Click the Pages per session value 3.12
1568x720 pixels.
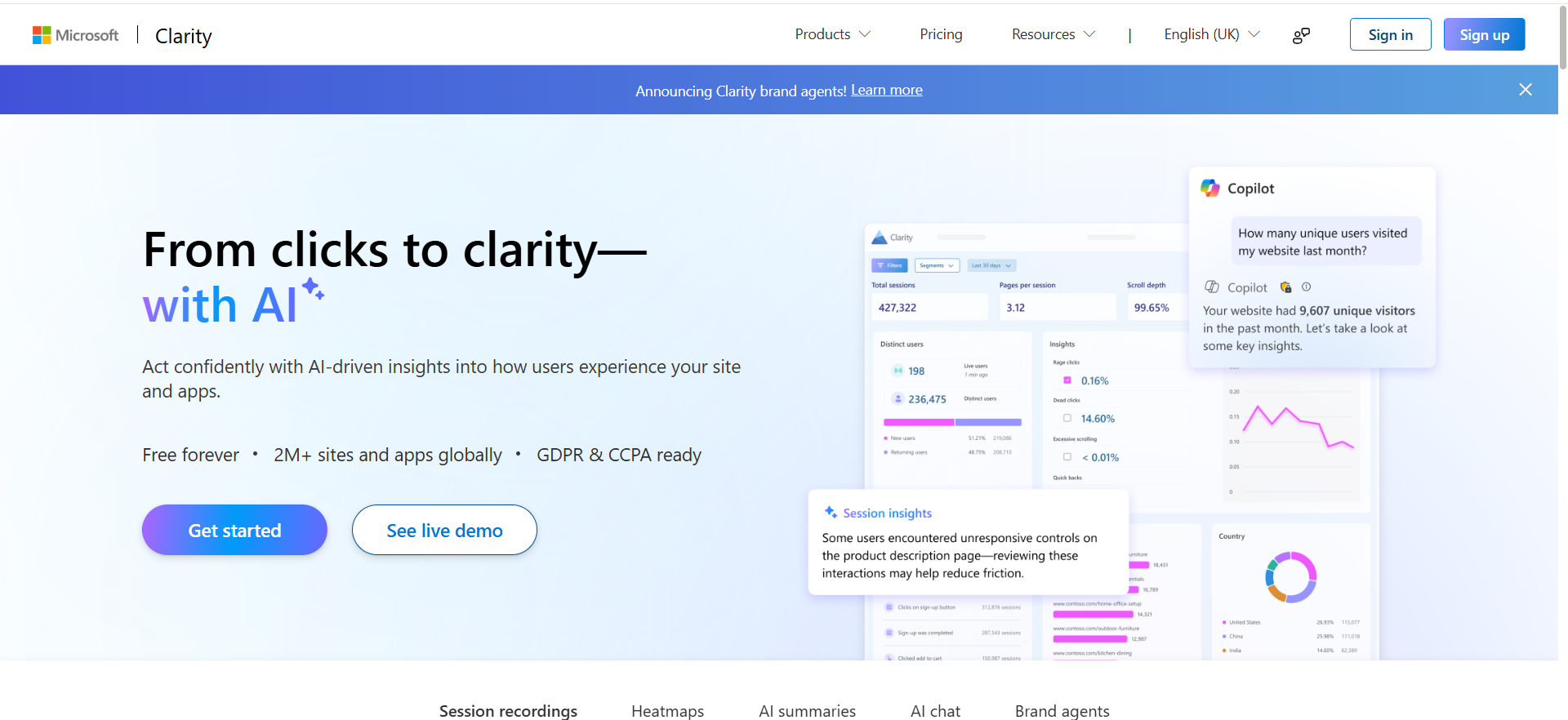point(1015,308)
